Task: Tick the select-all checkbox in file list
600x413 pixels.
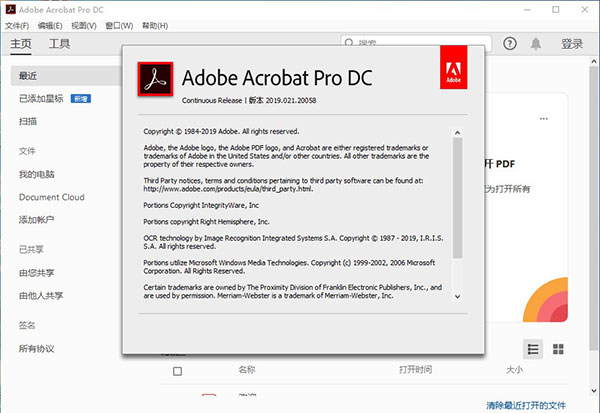Action: 177,371
